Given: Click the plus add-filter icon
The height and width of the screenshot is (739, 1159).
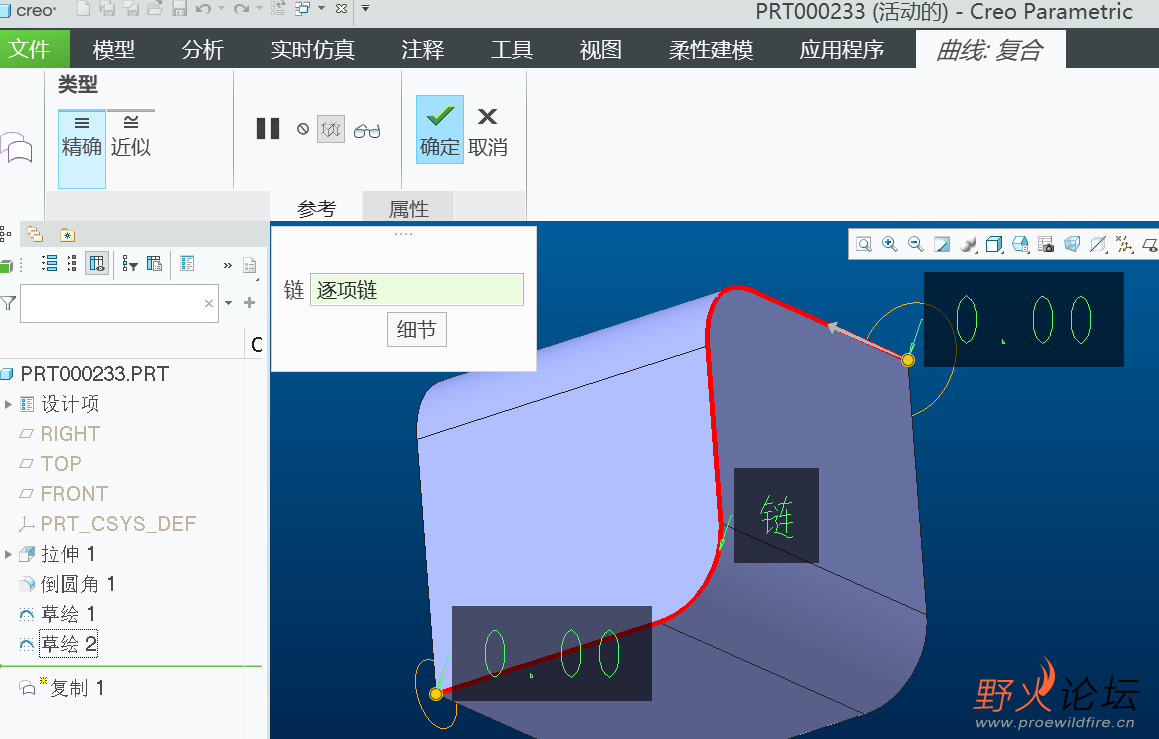Looking at the screenshot, I should click(x=250, y=302).
